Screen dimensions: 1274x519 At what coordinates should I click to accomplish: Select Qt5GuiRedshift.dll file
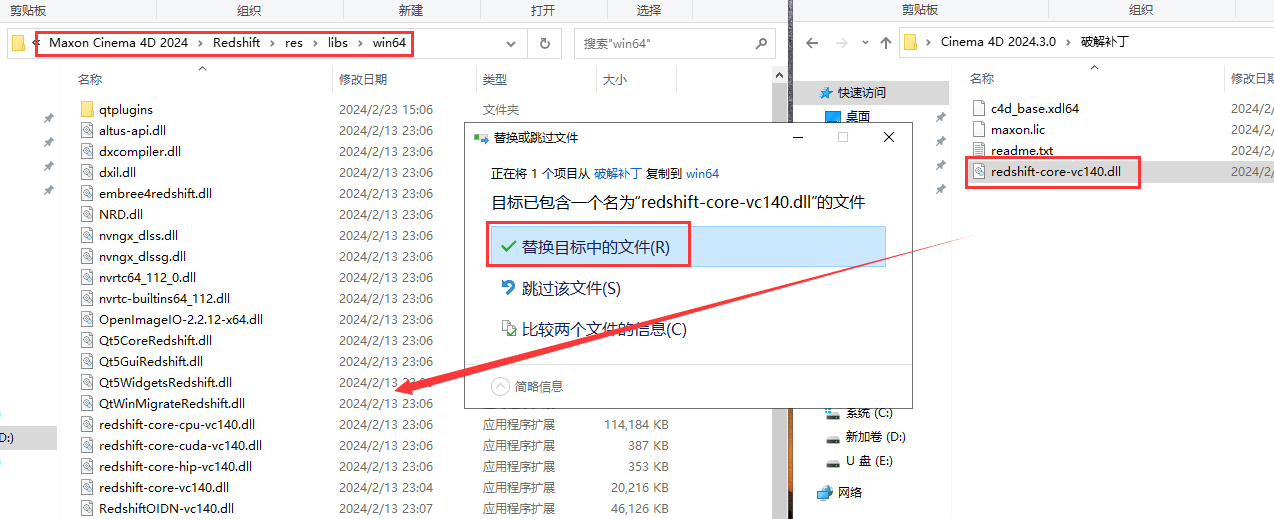[x=151, y=362]
